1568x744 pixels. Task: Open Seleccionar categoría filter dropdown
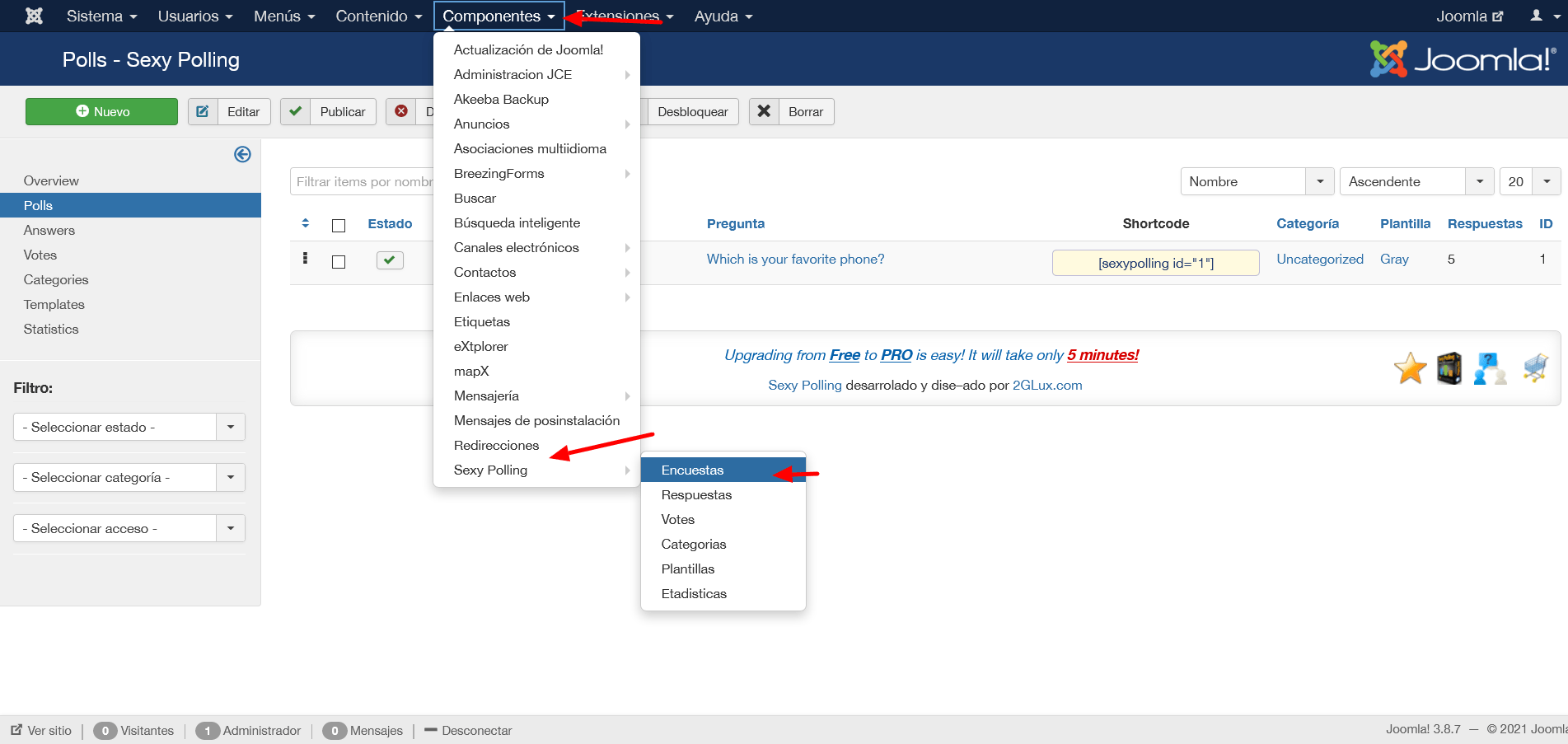129,477
